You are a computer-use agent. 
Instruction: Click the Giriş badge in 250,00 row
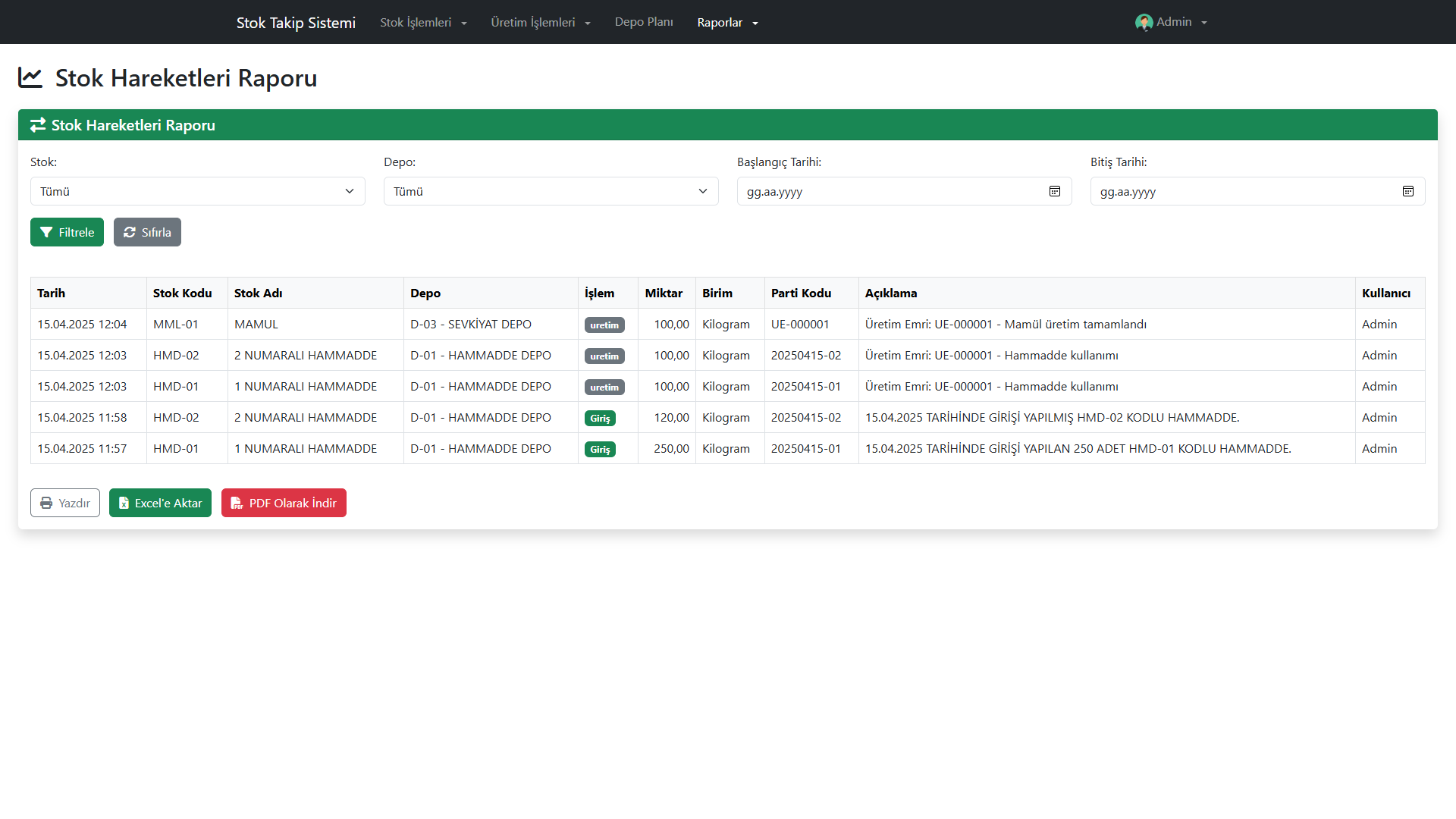600,449
